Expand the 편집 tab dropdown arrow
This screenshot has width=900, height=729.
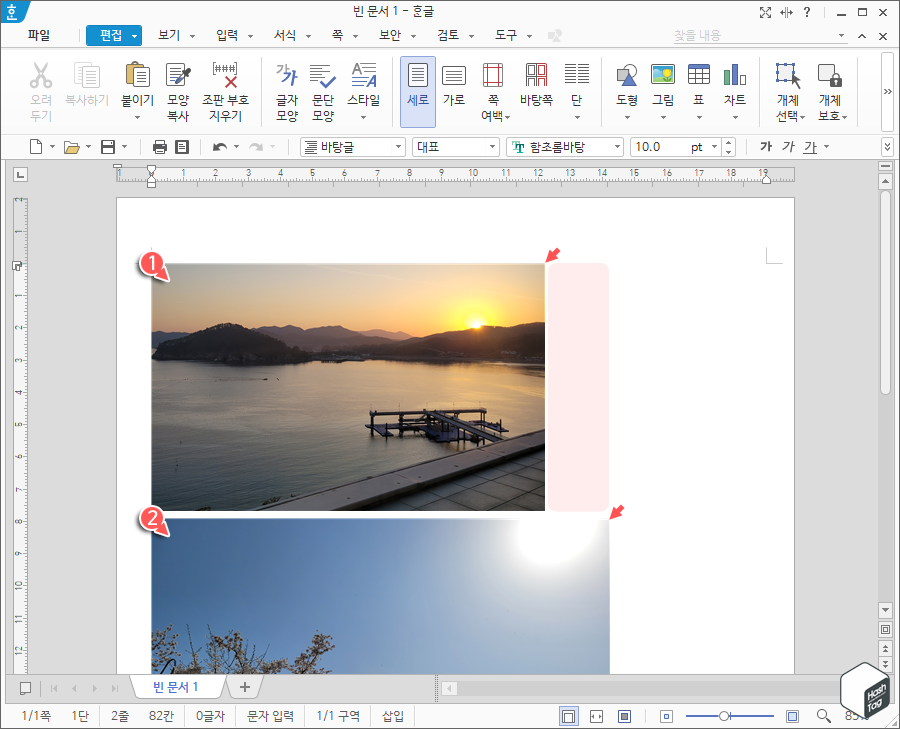[135, 36]
